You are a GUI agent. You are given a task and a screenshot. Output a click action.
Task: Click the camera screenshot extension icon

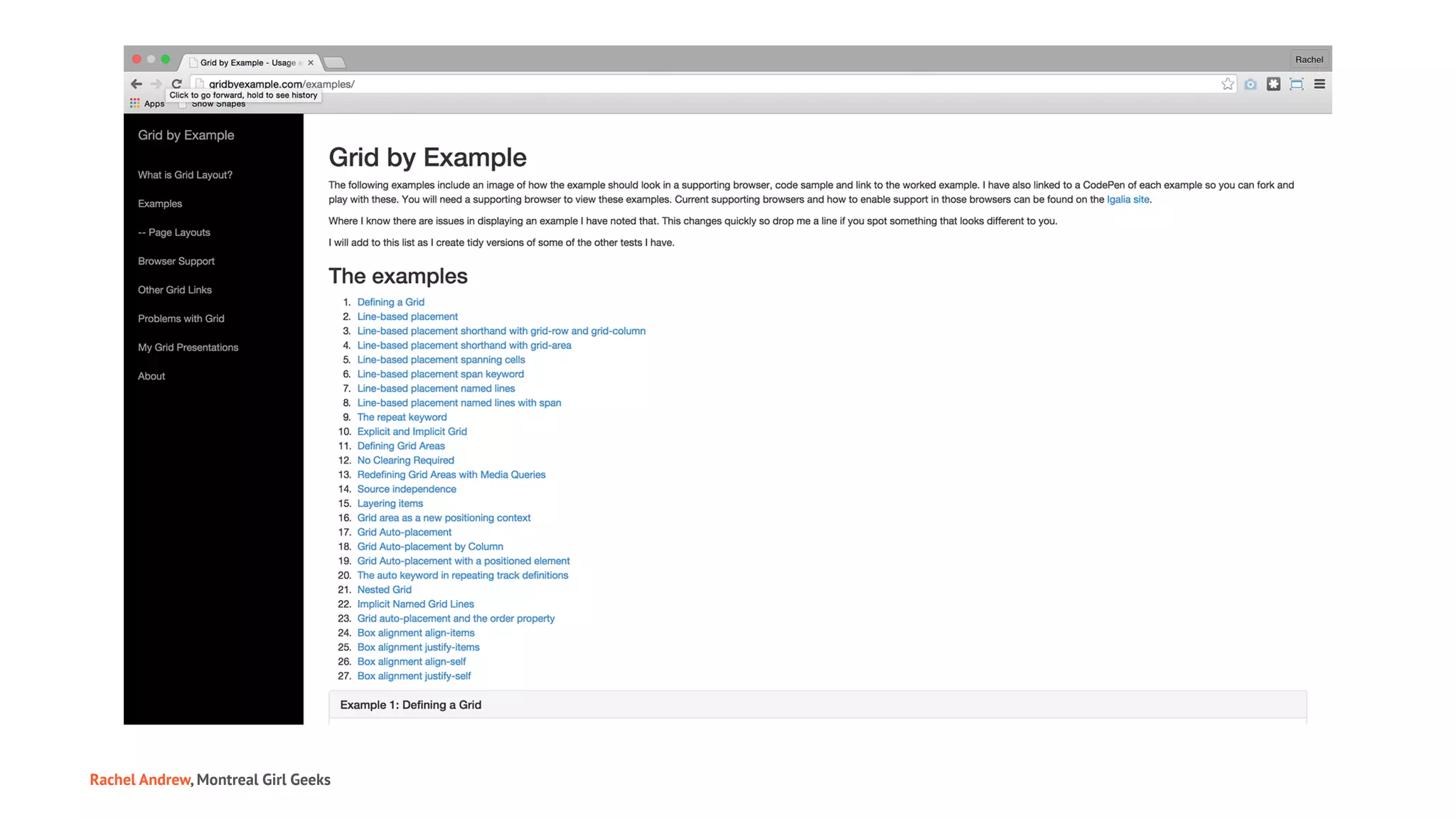[x=1251, y=84]
